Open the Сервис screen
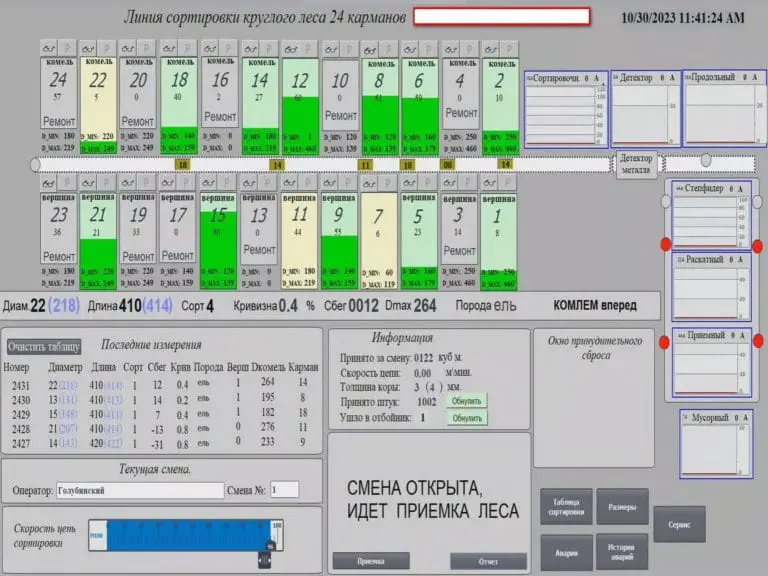Viewport: 768px width, 576px height. 679,525
